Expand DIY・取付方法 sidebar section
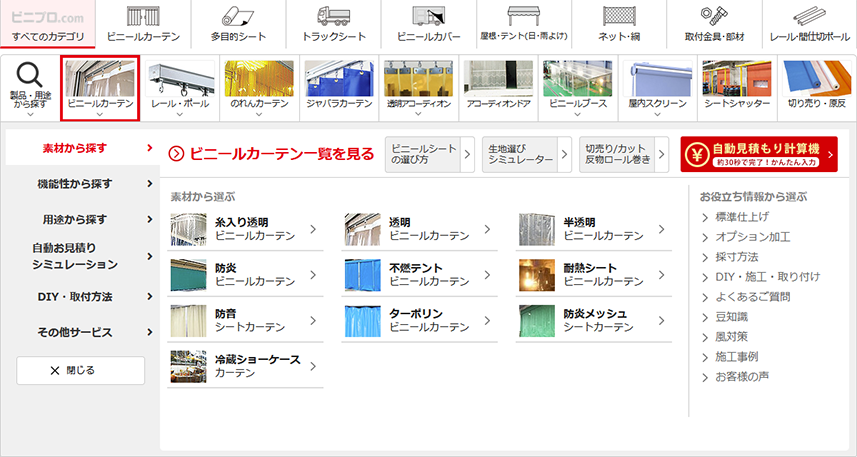Screen dimensions: 857x457 coord(83,297)
